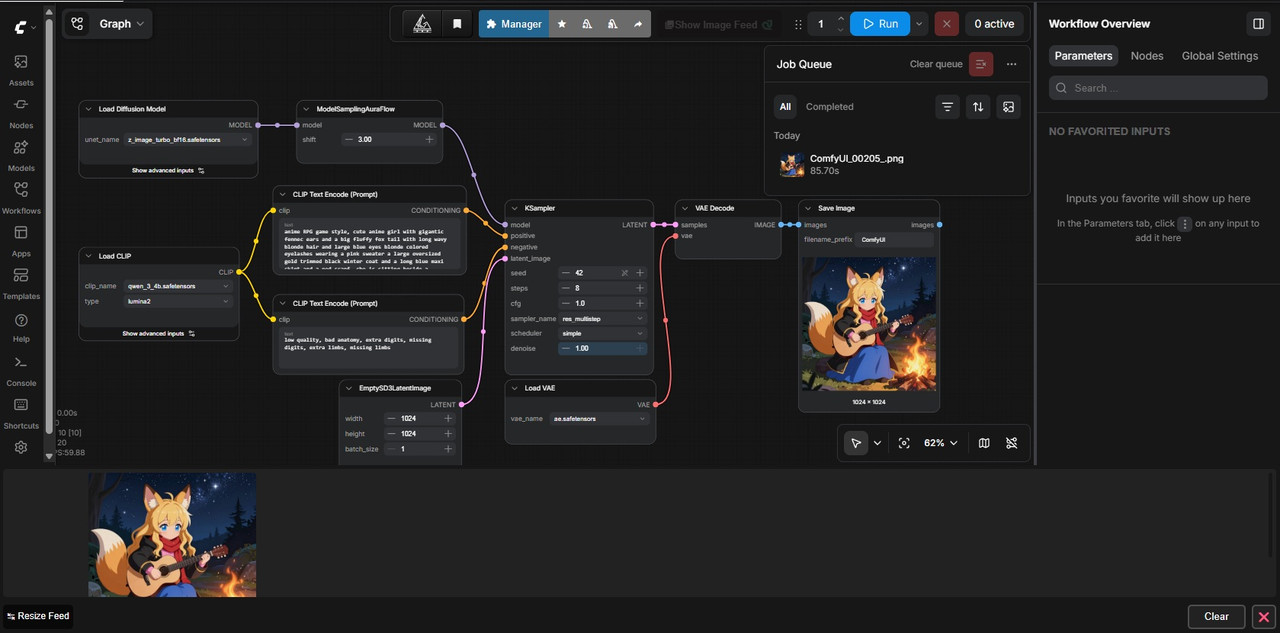The width and height of the screenshot is (1280, 633).
Task: Open the unet_name model dropdown
Action: (x=187, y=140)
